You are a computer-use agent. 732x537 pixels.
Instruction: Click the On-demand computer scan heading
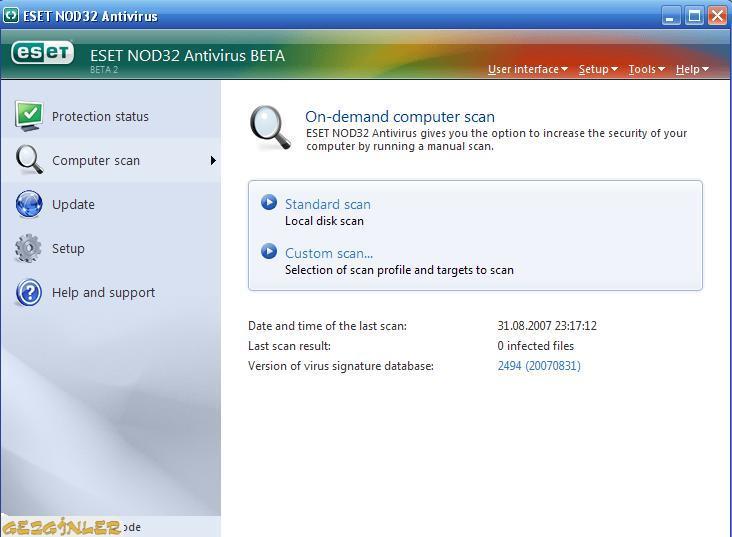tap(400, 116)
